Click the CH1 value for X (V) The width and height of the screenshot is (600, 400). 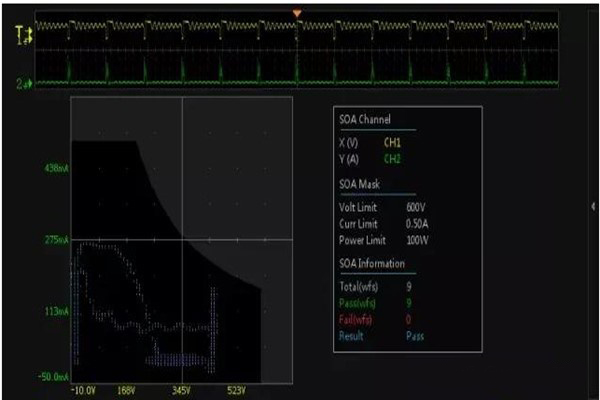point(392,142)
